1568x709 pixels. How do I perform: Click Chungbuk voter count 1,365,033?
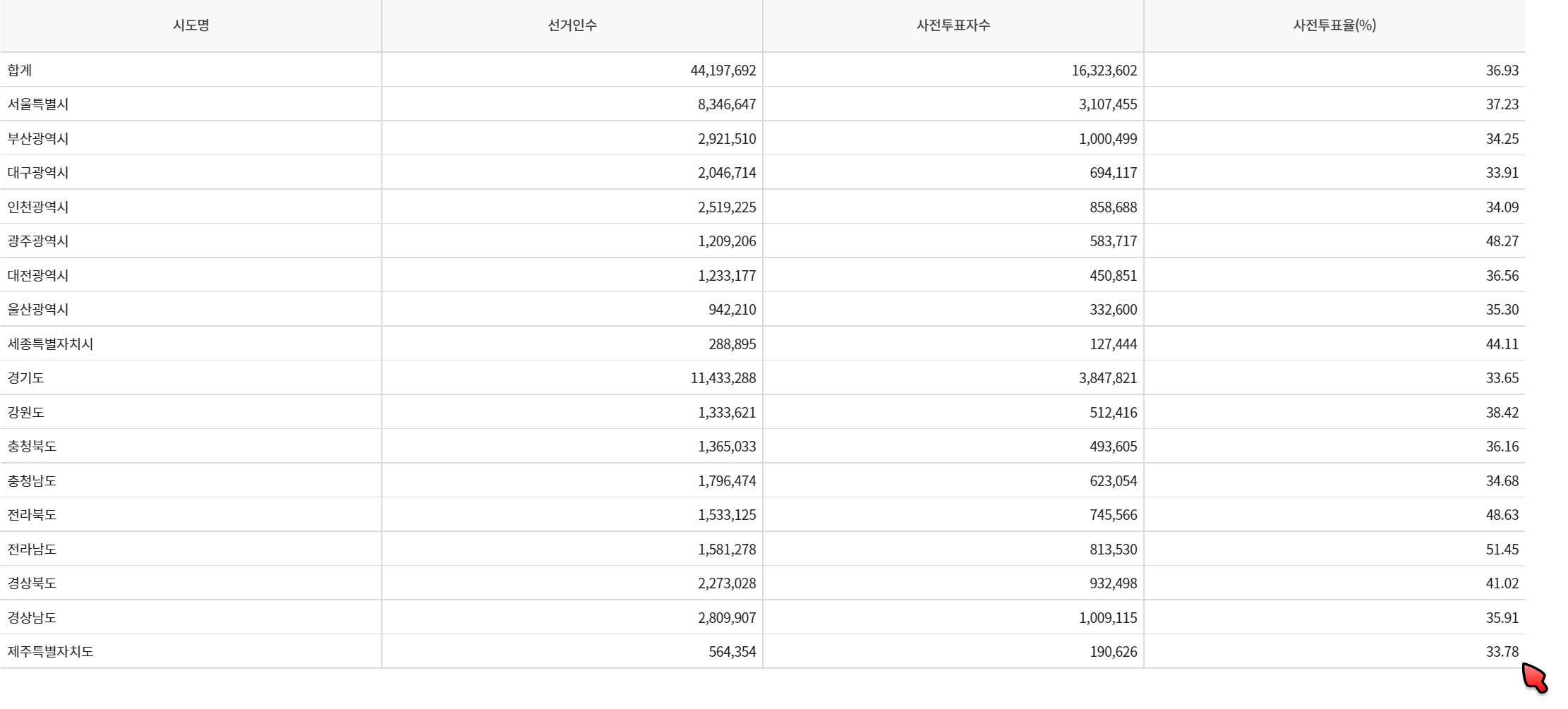[x=727, y=447]
